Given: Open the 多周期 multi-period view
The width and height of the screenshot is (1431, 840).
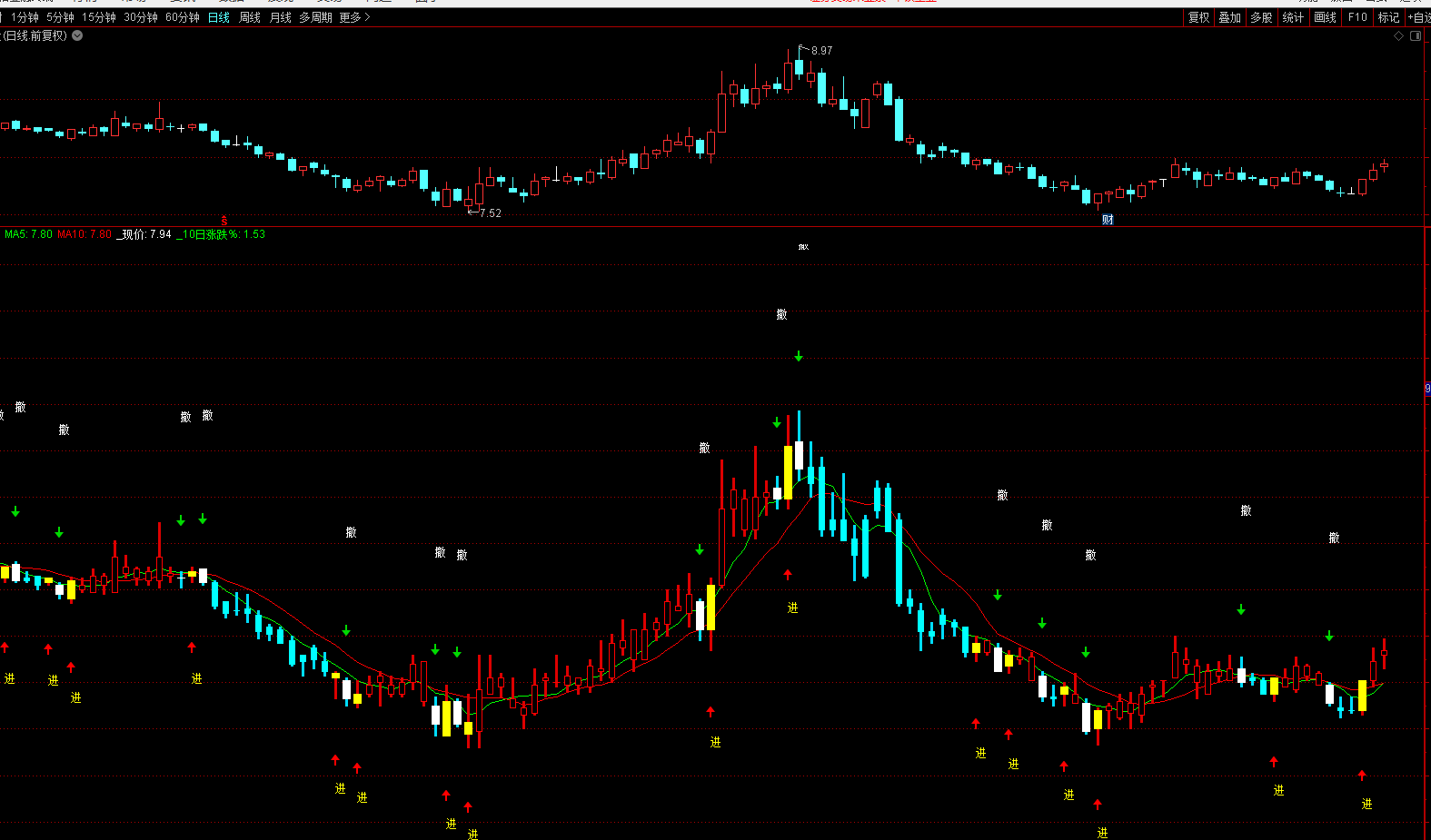Looking at the screenshot, I should (x=315, y=17).
